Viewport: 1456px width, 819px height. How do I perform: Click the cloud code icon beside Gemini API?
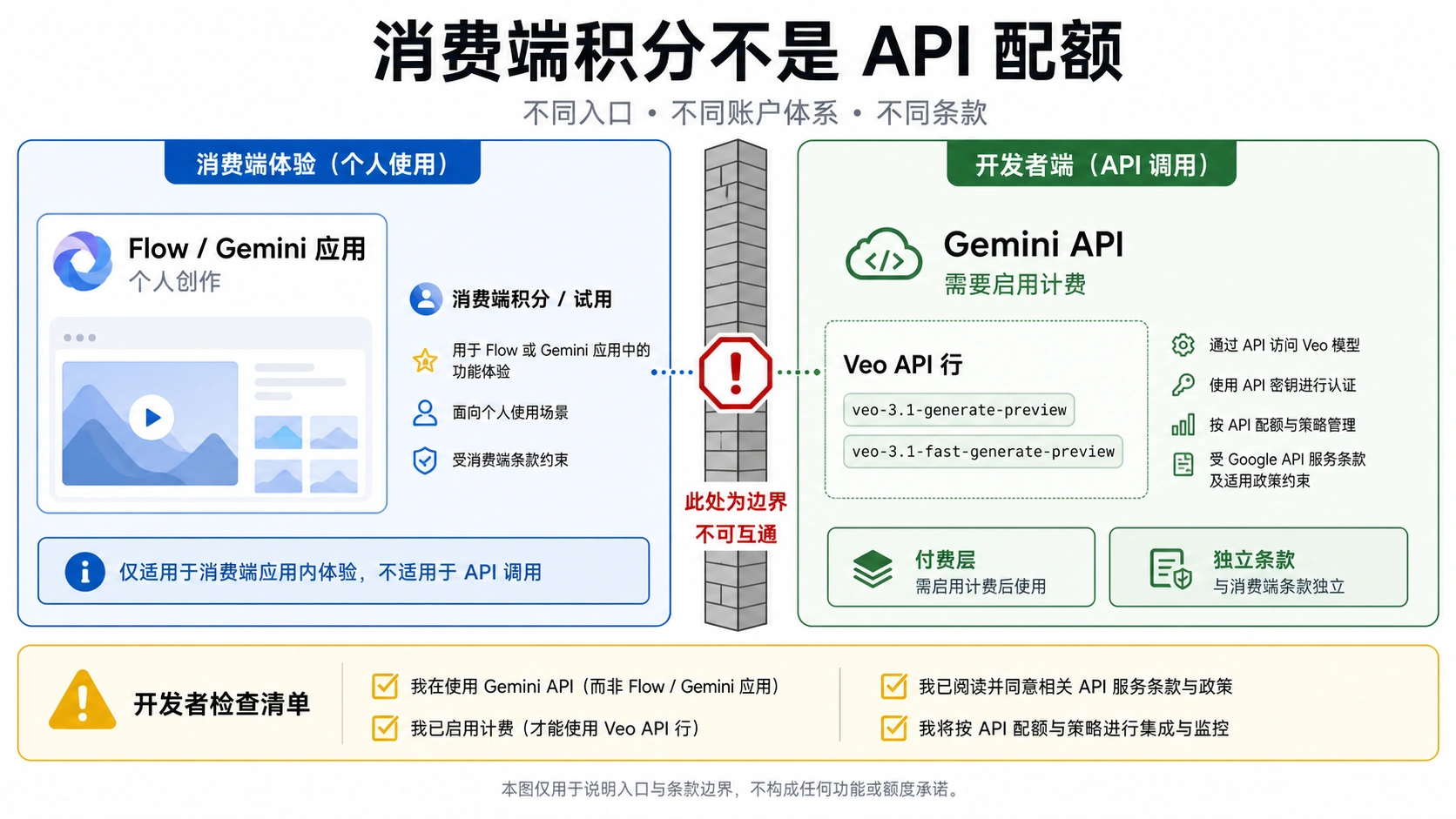click(x=884, y=255)
